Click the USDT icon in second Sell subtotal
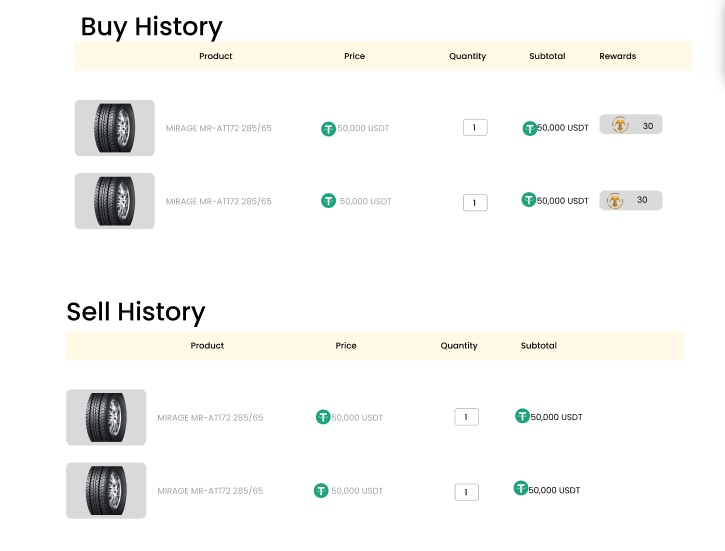The width and height of the screenshot is (725, 551). (x=521, y=488)
